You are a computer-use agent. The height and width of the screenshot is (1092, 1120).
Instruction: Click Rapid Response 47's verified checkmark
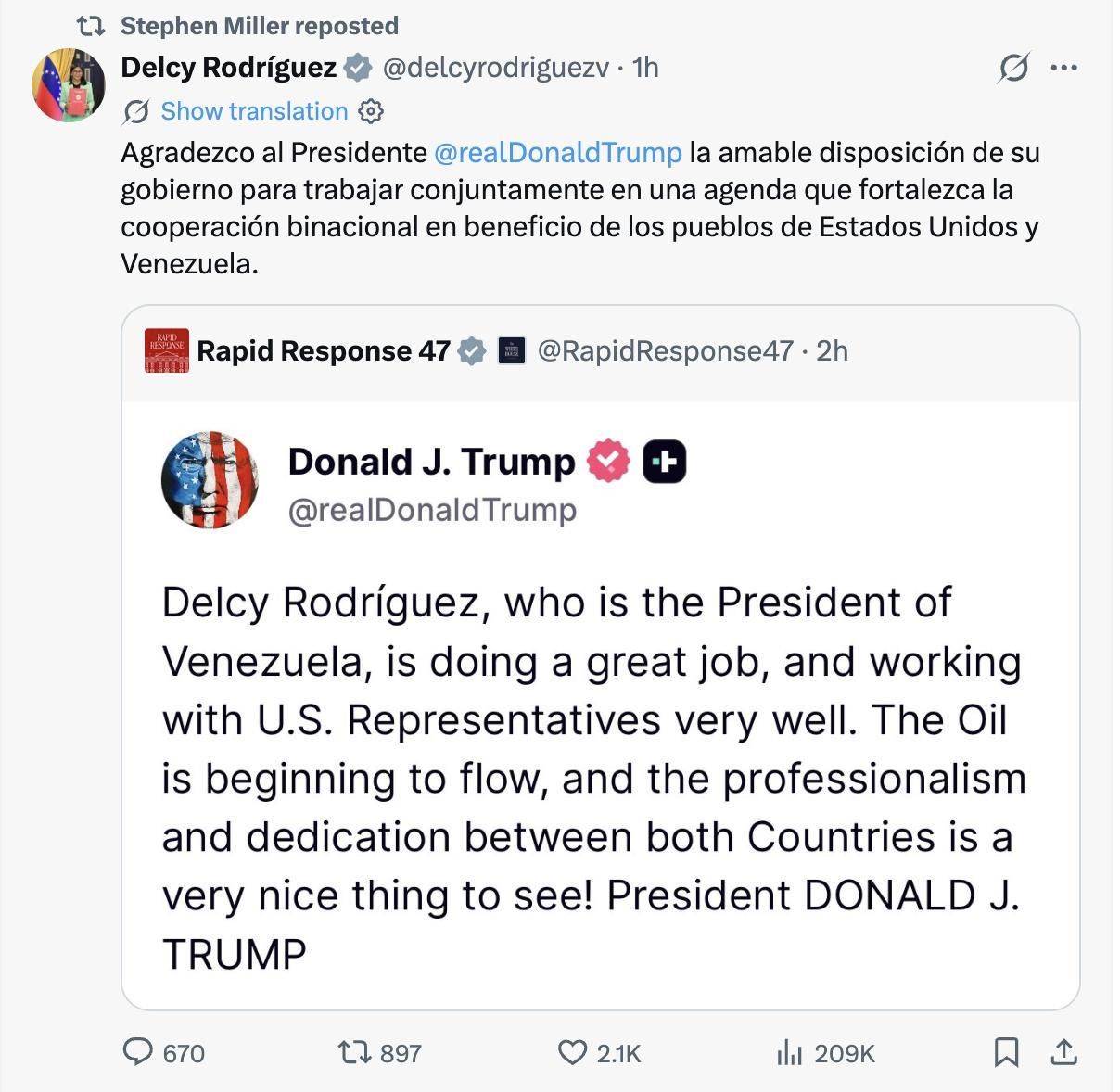(473, 350)
